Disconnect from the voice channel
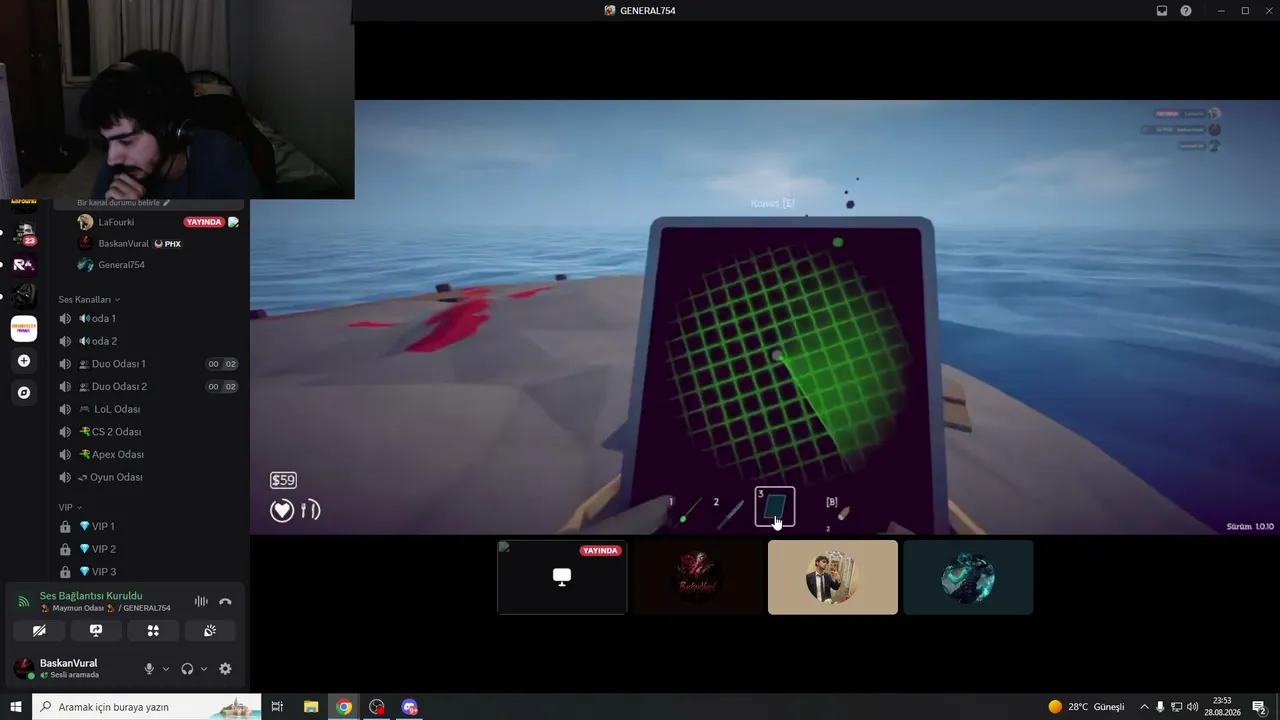 [x=225, y=601]
